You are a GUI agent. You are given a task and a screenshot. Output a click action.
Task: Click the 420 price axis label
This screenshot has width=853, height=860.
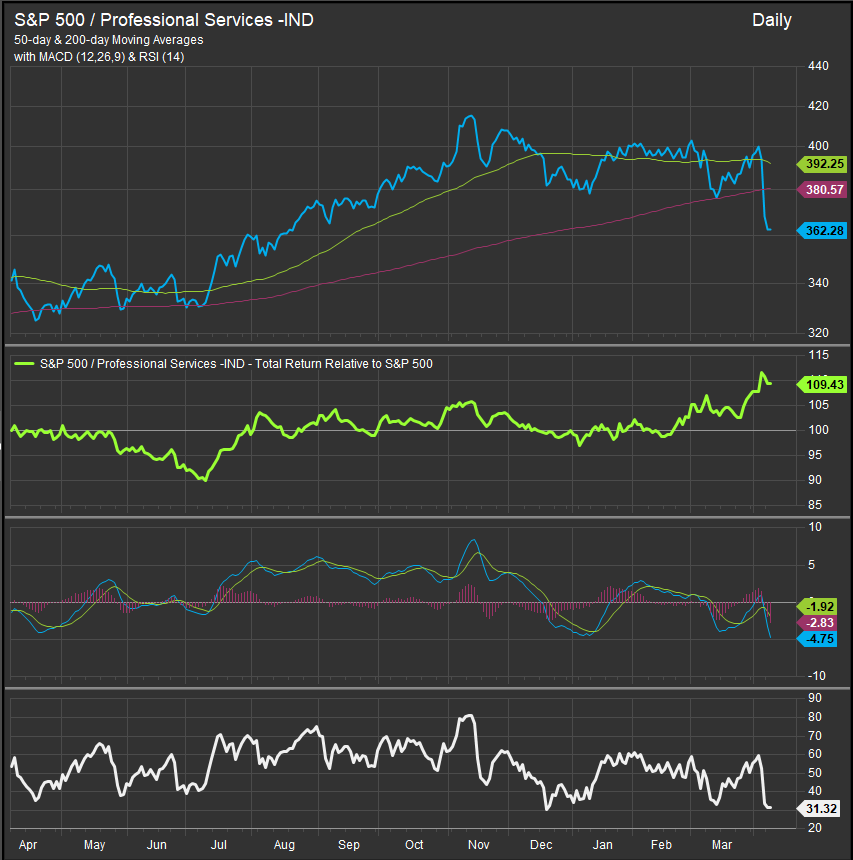pyautogui.click(x=818, y=106)
